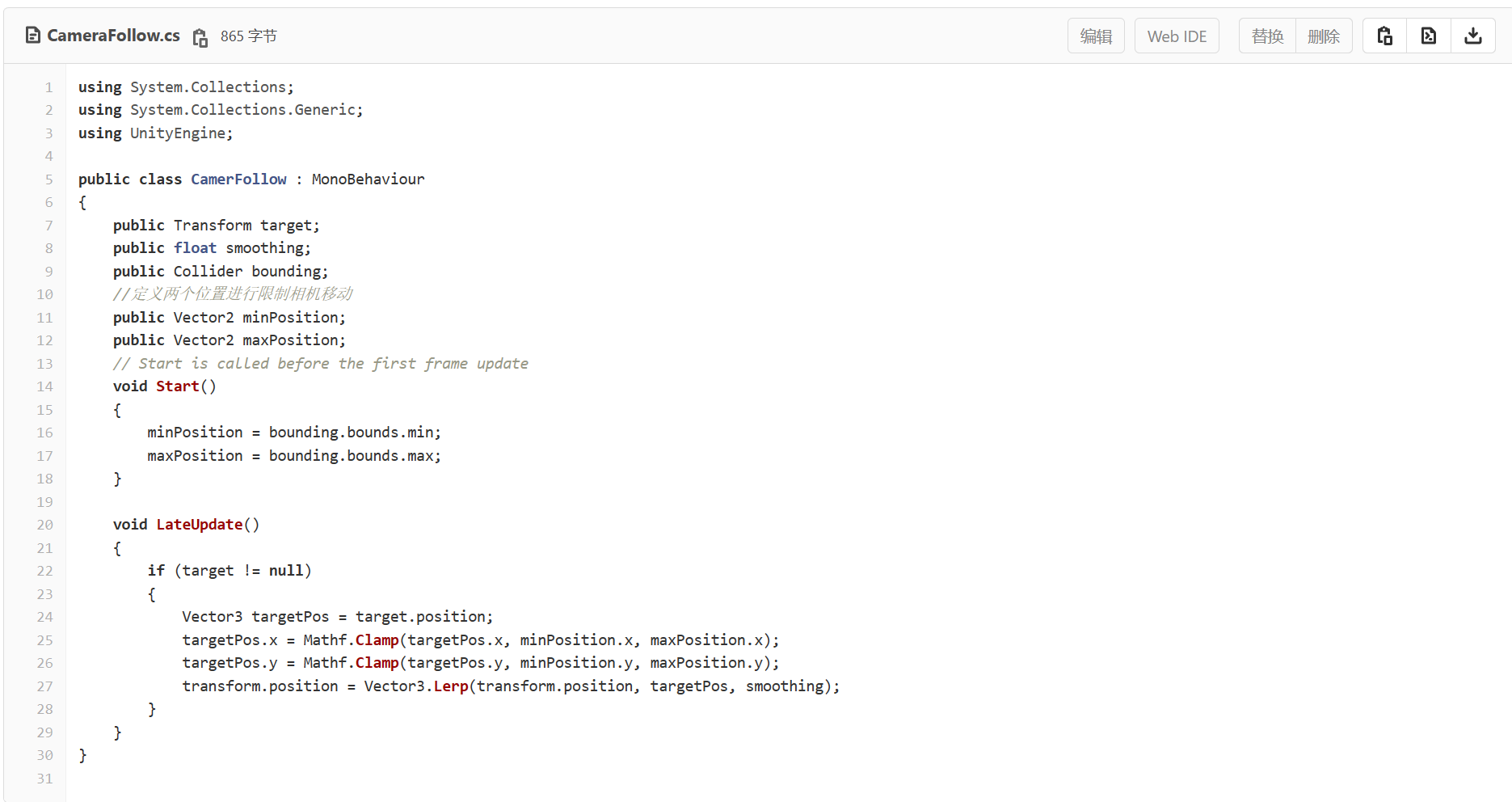Click line number 14 beside void Start()
Screen dimensions: 1512x802
[x=44, y=386]
